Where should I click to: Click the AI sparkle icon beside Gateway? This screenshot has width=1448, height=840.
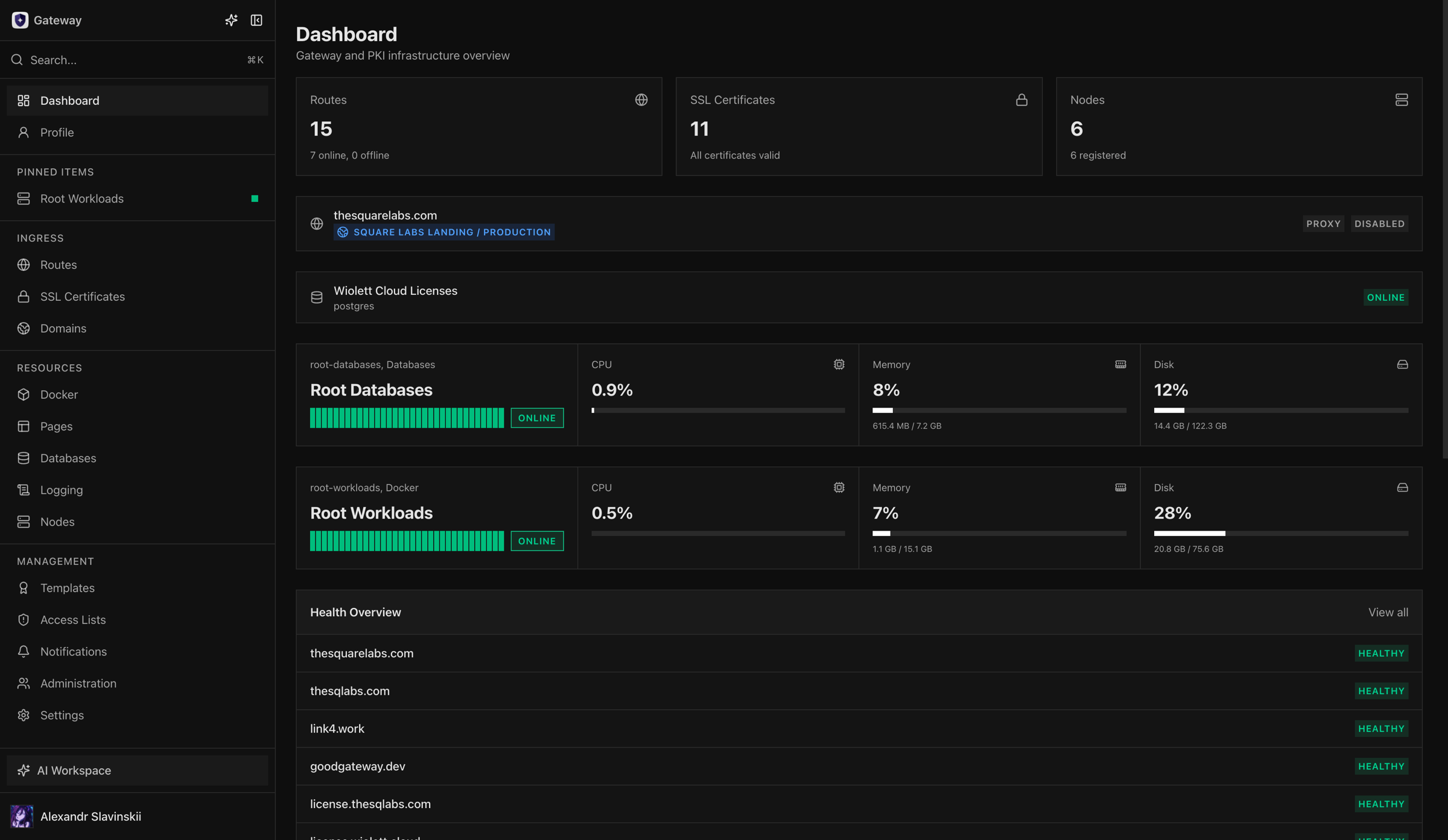click(x=231, y=21)
